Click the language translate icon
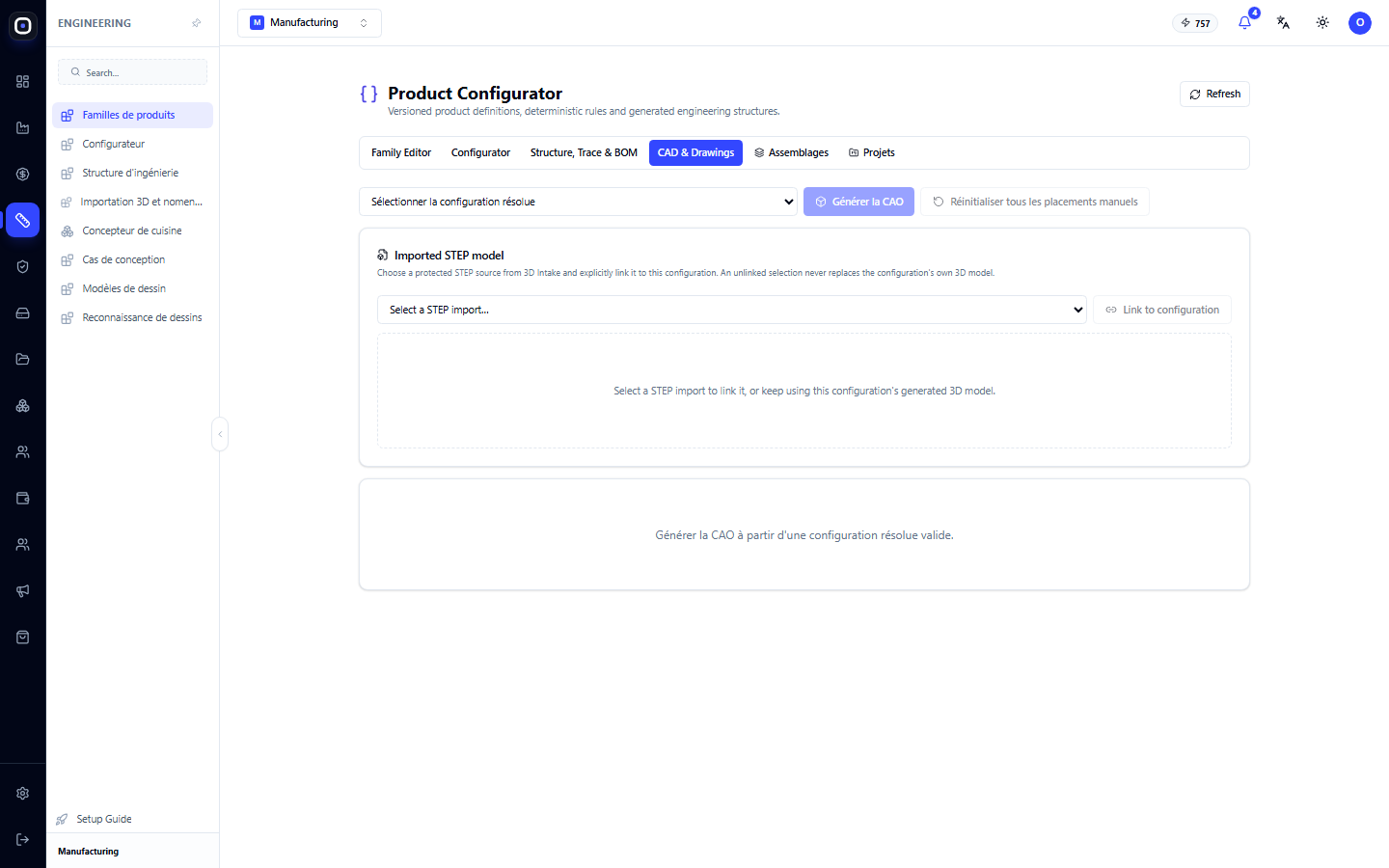This screenshot has height=868, width=1389. [x=1283, y=22]
